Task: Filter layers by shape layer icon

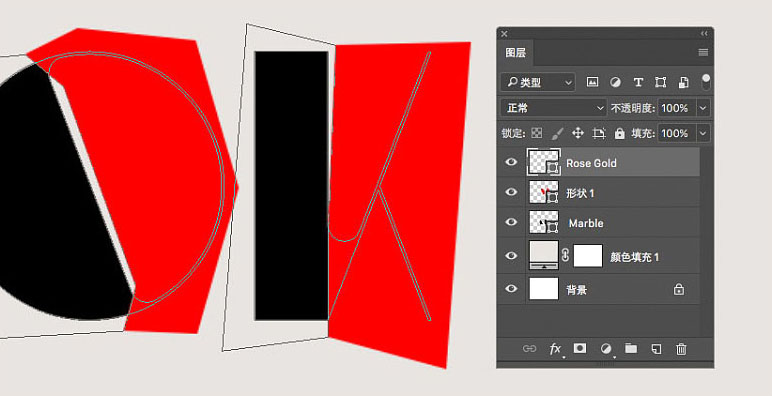Action: pos(661,82)
